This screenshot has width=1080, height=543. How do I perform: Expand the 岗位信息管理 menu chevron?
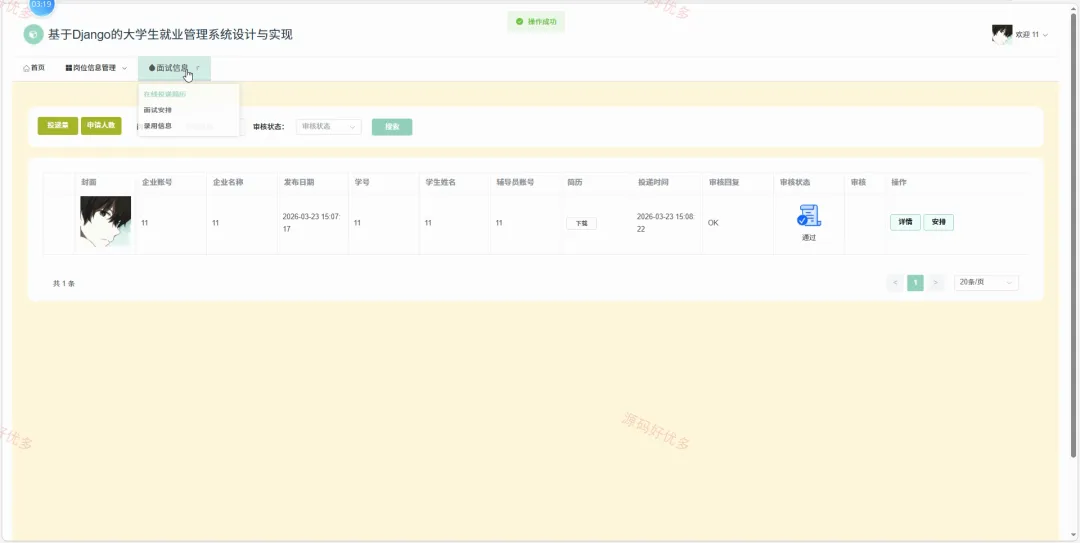(x=125, y=68)
